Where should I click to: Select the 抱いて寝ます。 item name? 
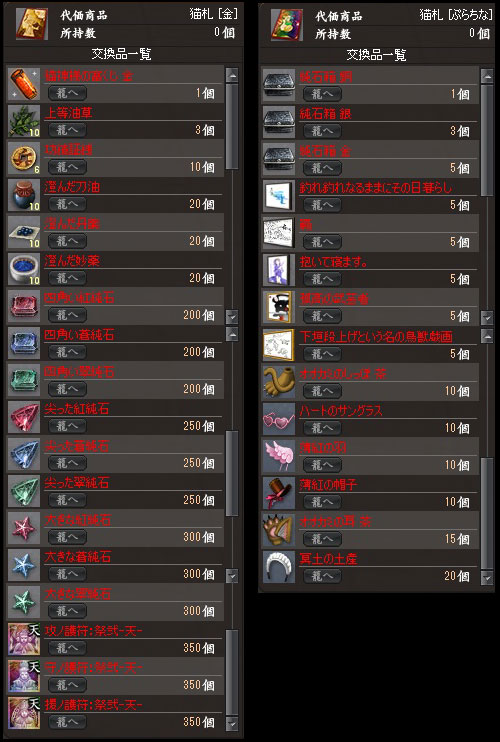[333, 262]
